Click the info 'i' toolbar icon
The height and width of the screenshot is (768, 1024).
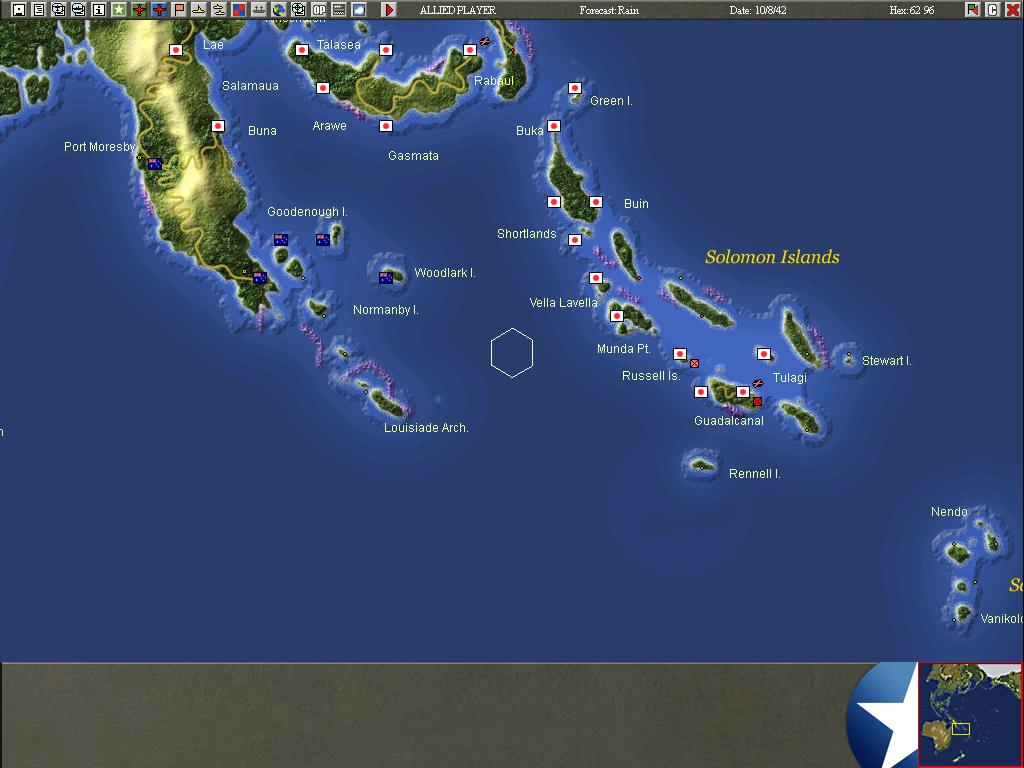click(x=99, y=10)
